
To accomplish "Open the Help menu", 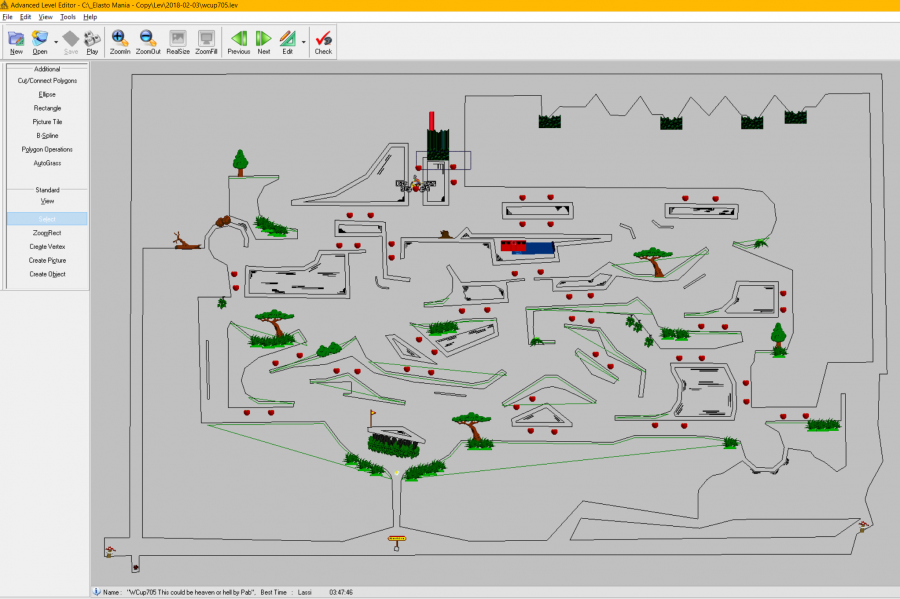I will (90, 17).
